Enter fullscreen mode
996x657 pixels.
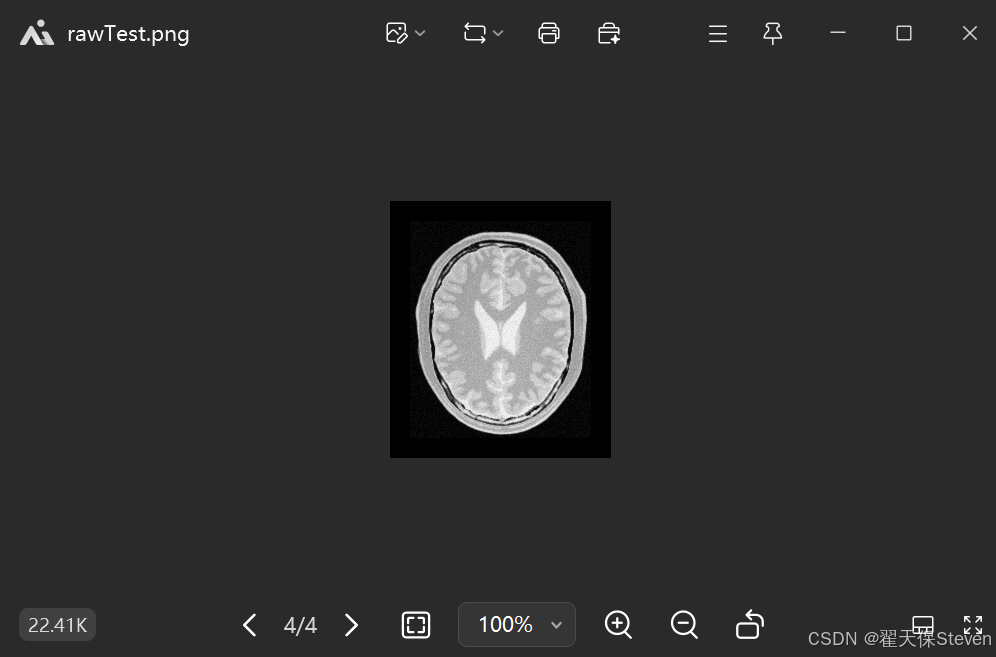[973, 625]
